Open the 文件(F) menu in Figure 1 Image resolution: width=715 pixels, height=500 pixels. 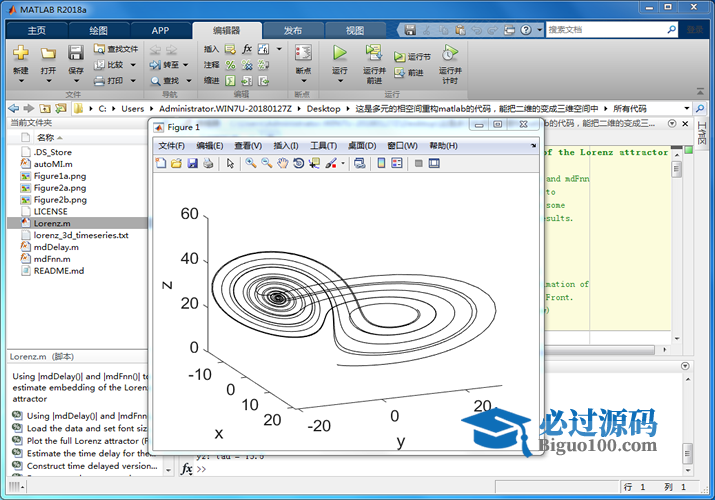[x=171, y=145]
